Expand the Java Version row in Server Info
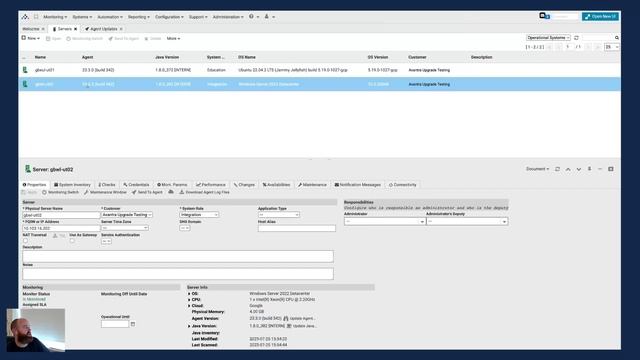The image size is (640, 360). click(x=189, y=326)
